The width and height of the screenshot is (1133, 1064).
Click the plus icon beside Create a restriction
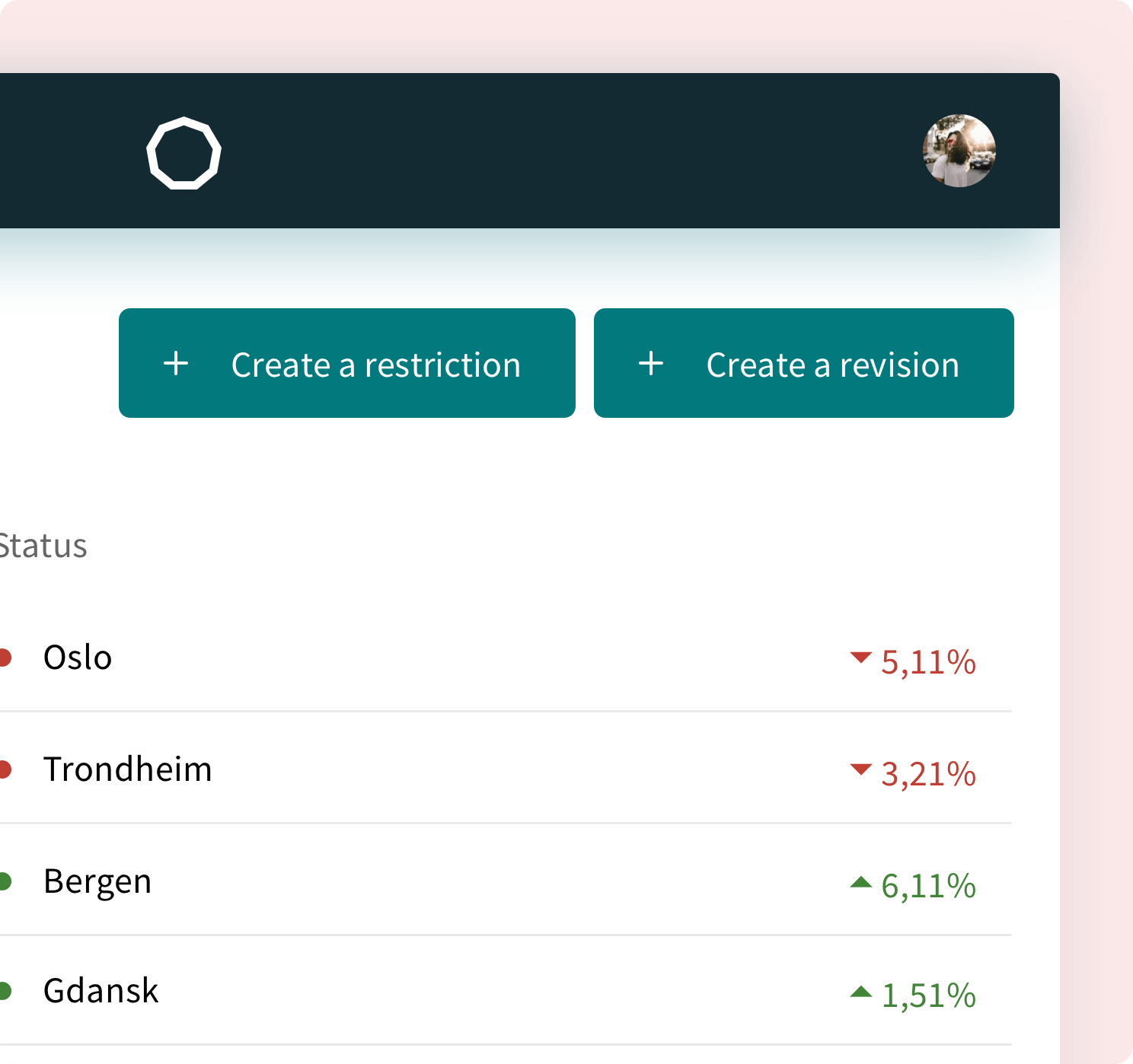click(176, 364)
